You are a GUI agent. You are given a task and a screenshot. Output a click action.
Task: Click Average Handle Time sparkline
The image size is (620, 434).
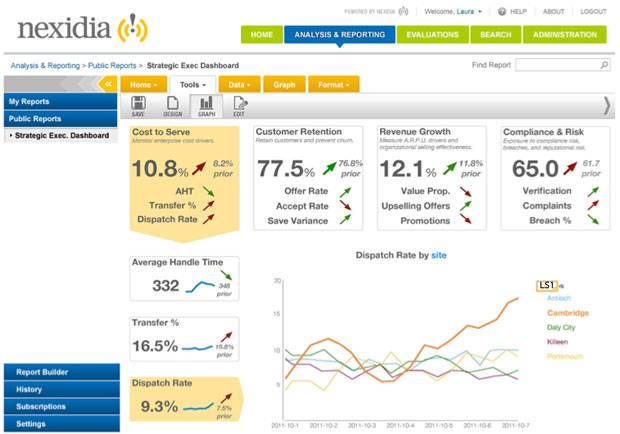[200, 286]
